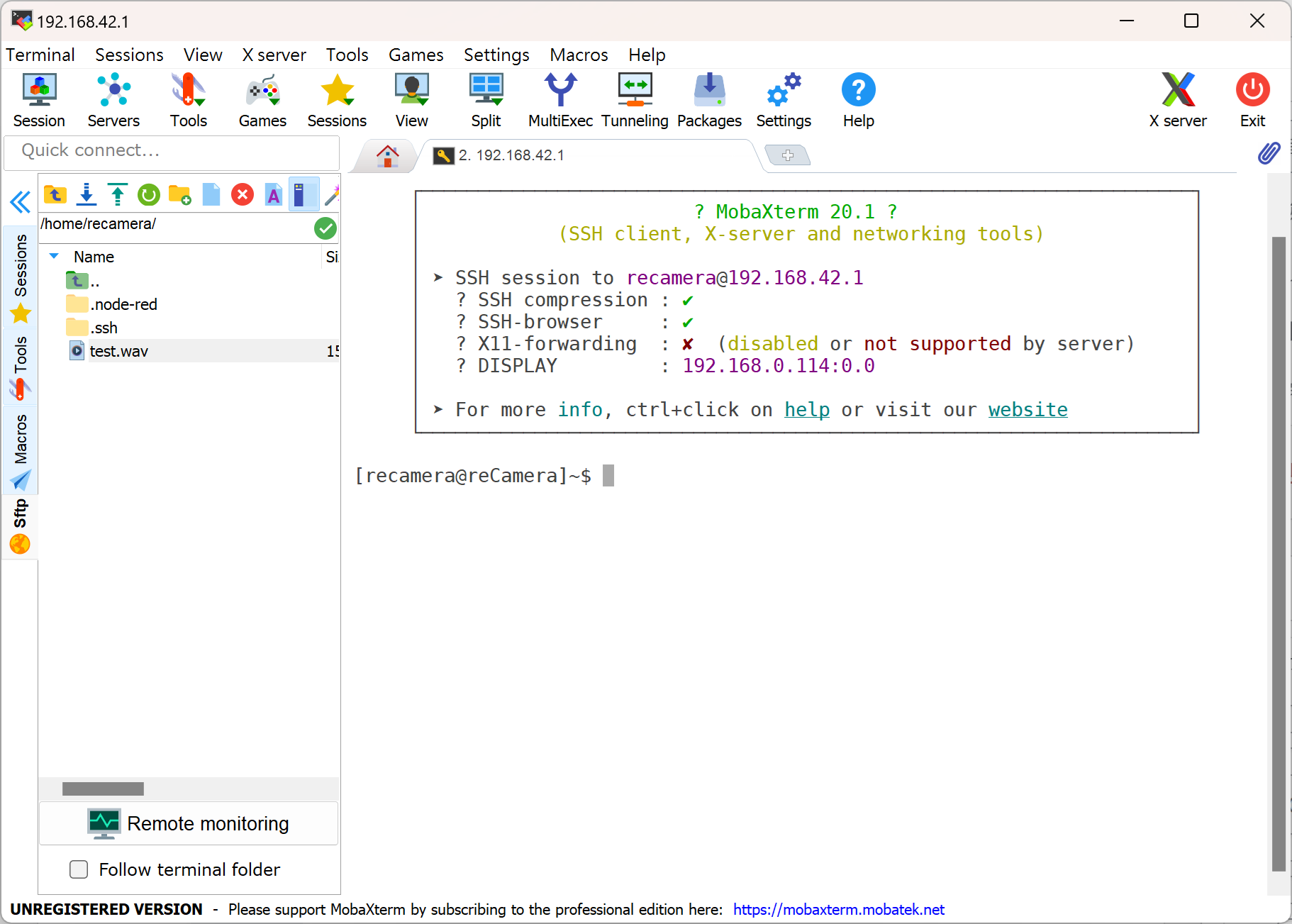This screenshot has width=1292, height=924.
Task: Click the SFTP download selected files icon
Action: pos(87,194)
